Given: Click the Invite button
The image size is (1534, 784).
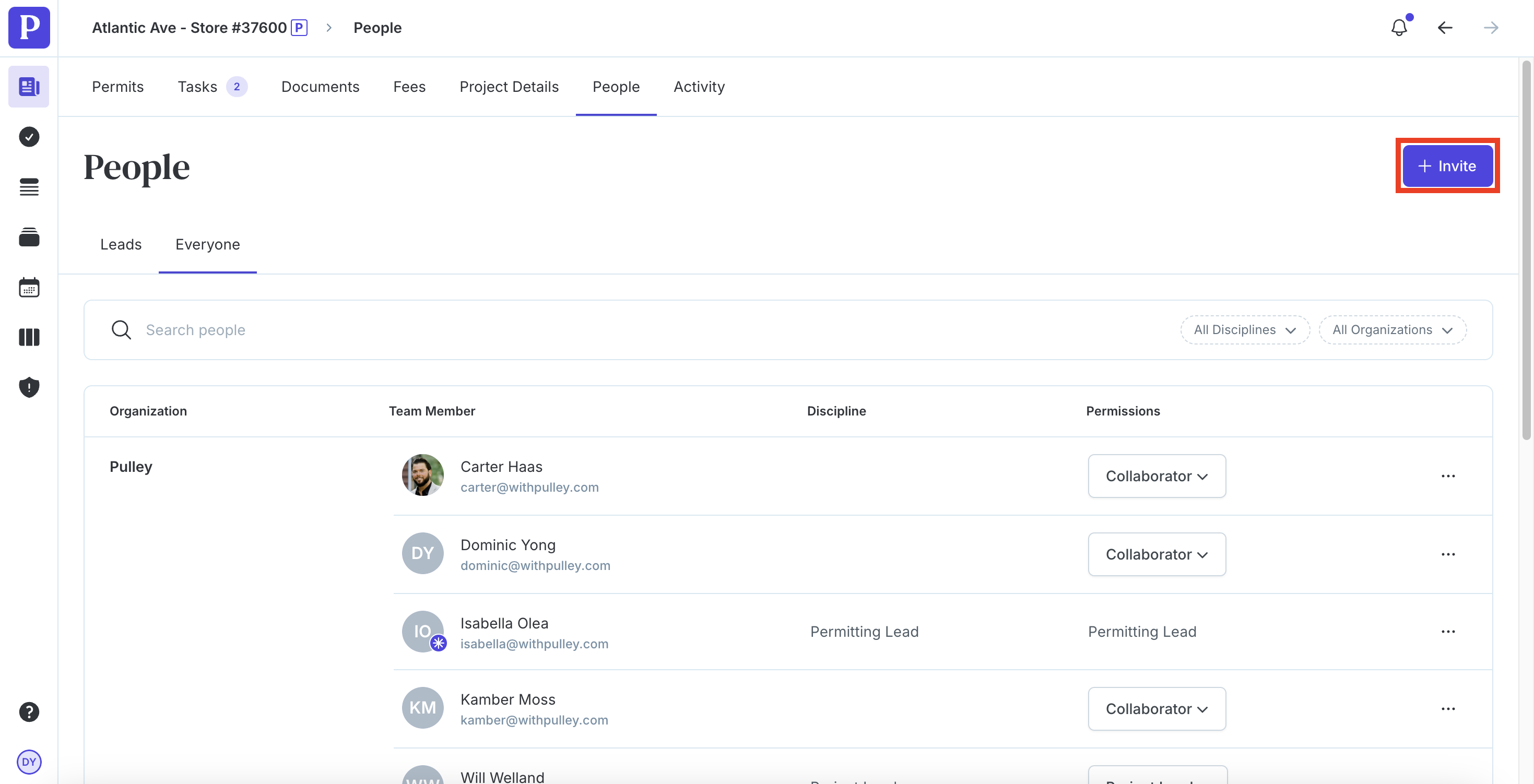Looking at the screenshot, I should 1447,166.
